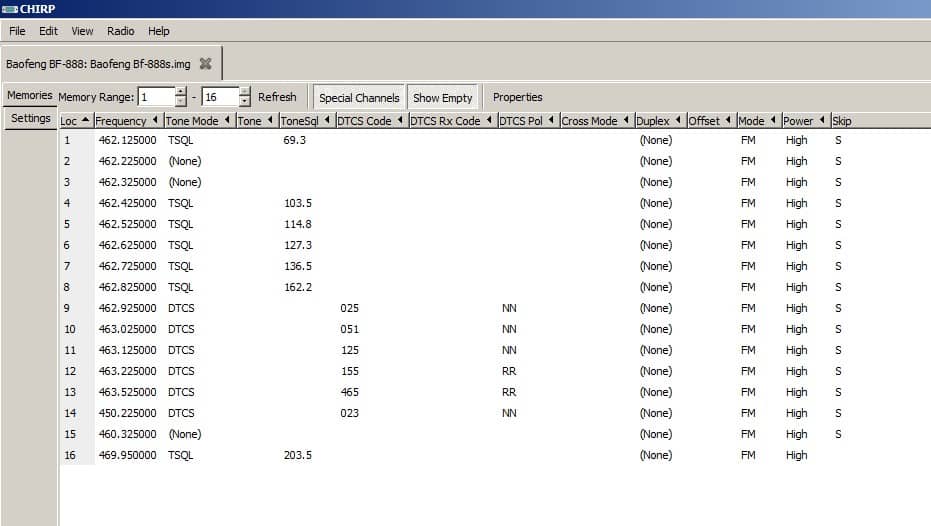Select ToneSql value 136.5

click(x=297, y=266)
